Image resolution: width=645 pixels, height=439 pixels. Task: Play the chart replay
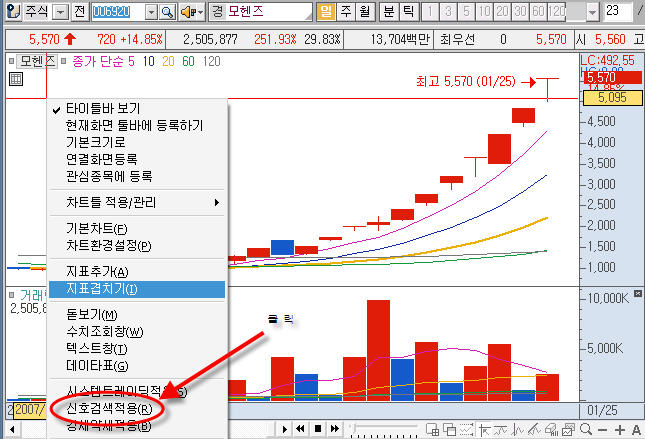(285, 429)
